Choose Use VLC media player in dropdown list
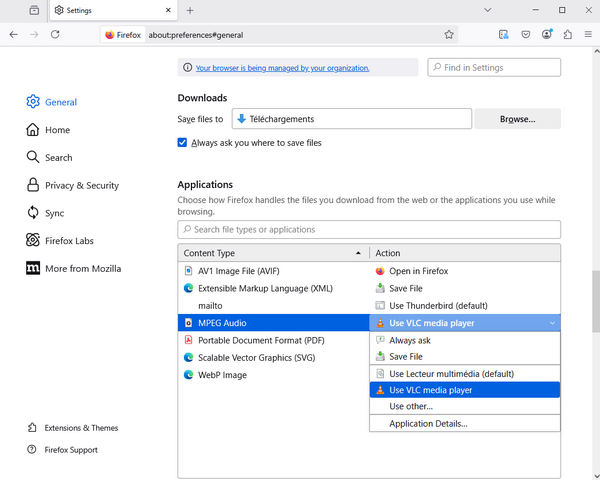The height and width of the screenshot is (480, 600). [x=465, y=390]
